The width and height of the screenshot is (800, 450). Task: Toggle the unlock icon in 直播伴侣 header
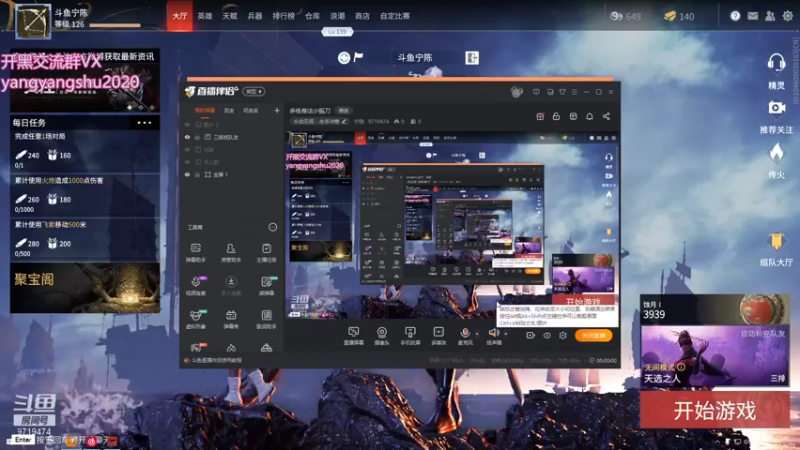[556, 116]
